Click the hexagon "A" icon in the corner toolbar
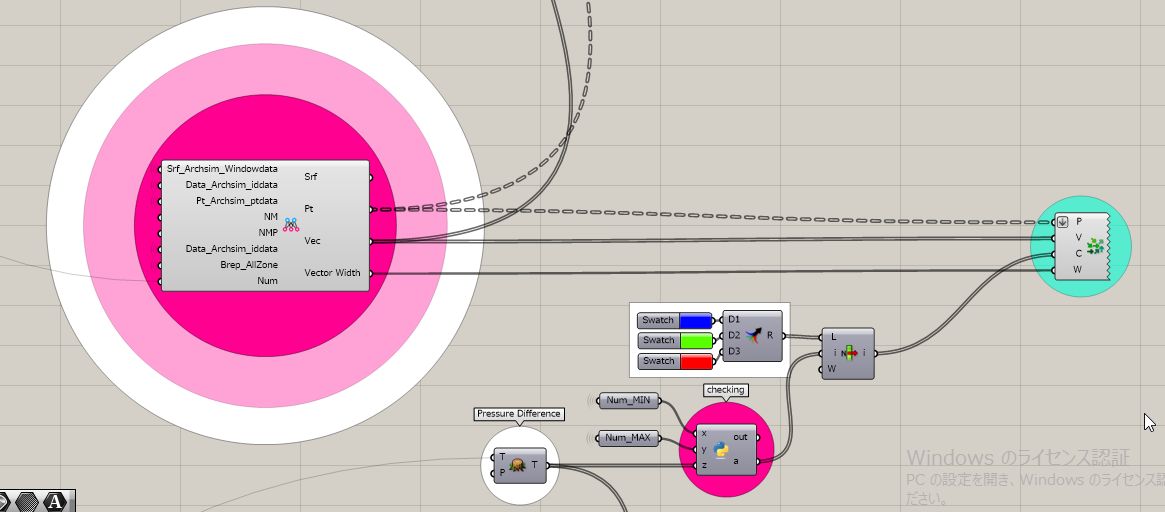This screenshot has height=512, width=1165. pos(54,502)
